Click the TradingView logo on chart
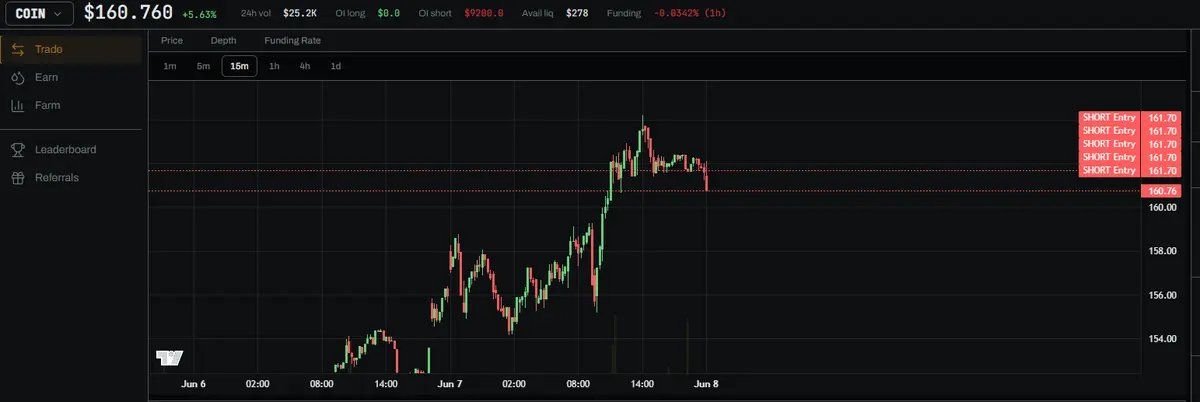 169,357
